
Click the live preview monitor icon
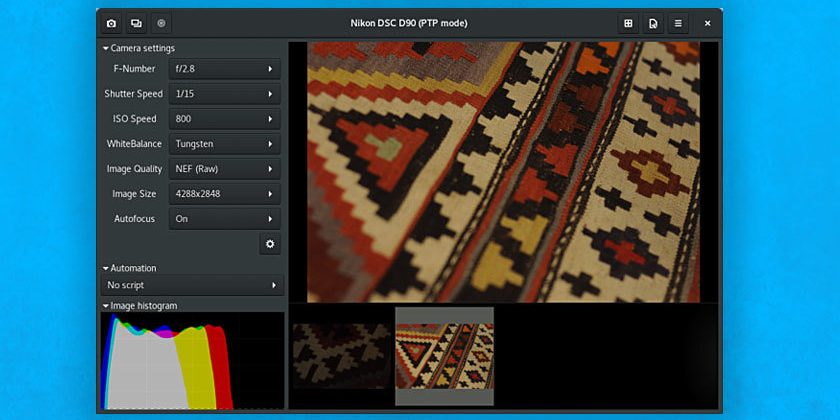pyautogui.click(x=136, y=23)
